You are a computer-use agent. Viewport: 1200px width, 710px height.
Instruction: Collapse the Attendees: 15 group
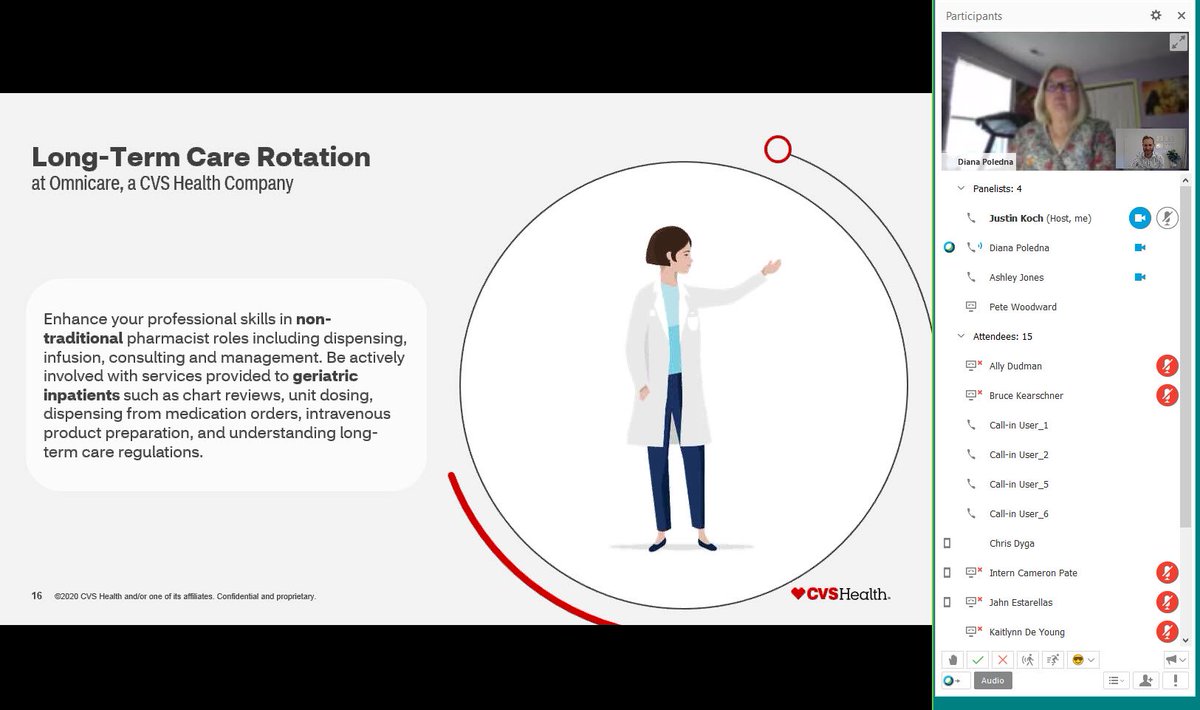point(961,336)
